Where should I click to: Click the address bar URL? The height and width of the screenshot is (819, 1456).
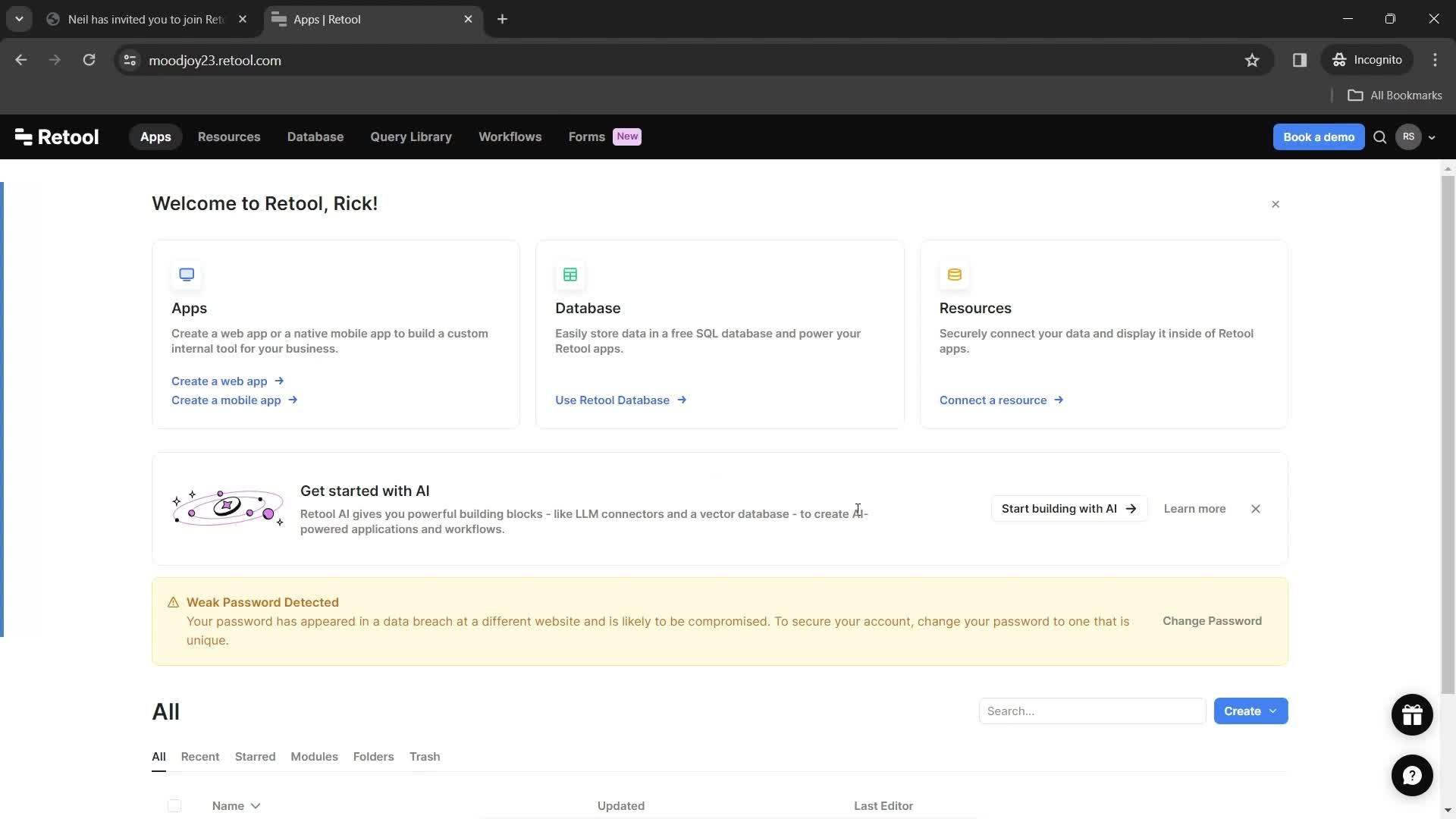click(215, 60)
